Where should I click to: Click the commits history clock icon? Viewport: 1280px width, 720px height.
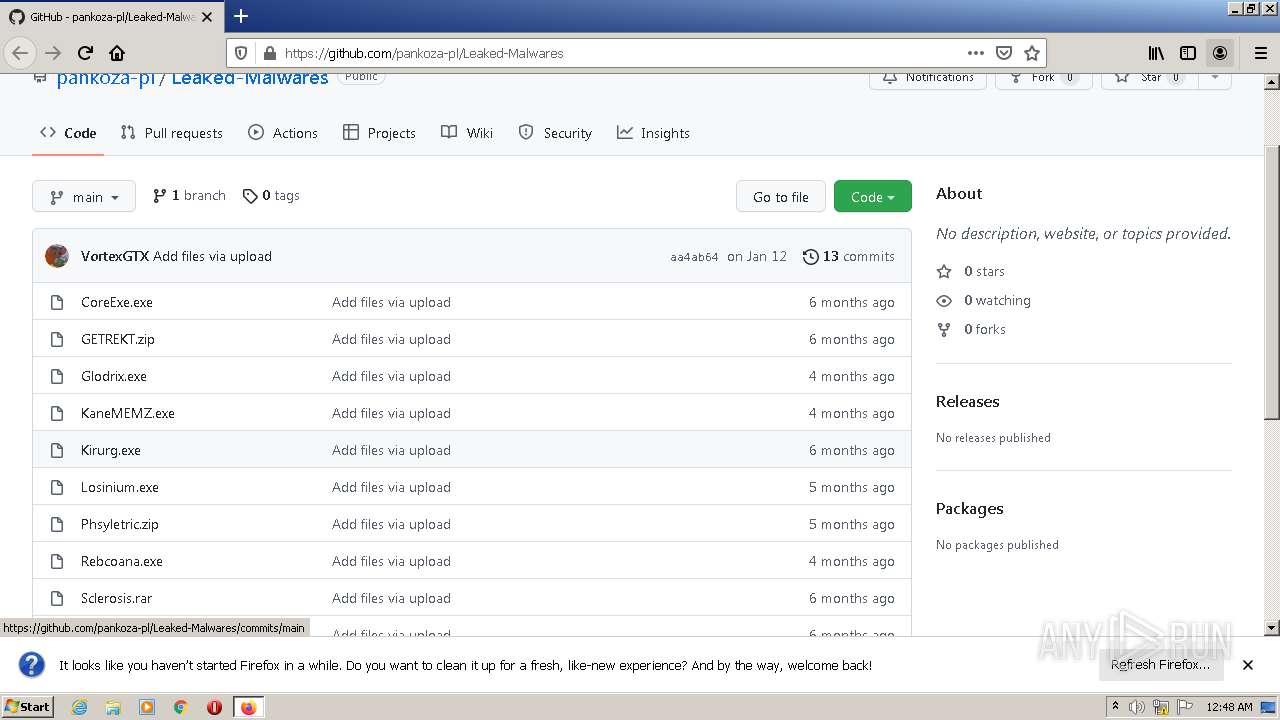(x=811, y=256)
